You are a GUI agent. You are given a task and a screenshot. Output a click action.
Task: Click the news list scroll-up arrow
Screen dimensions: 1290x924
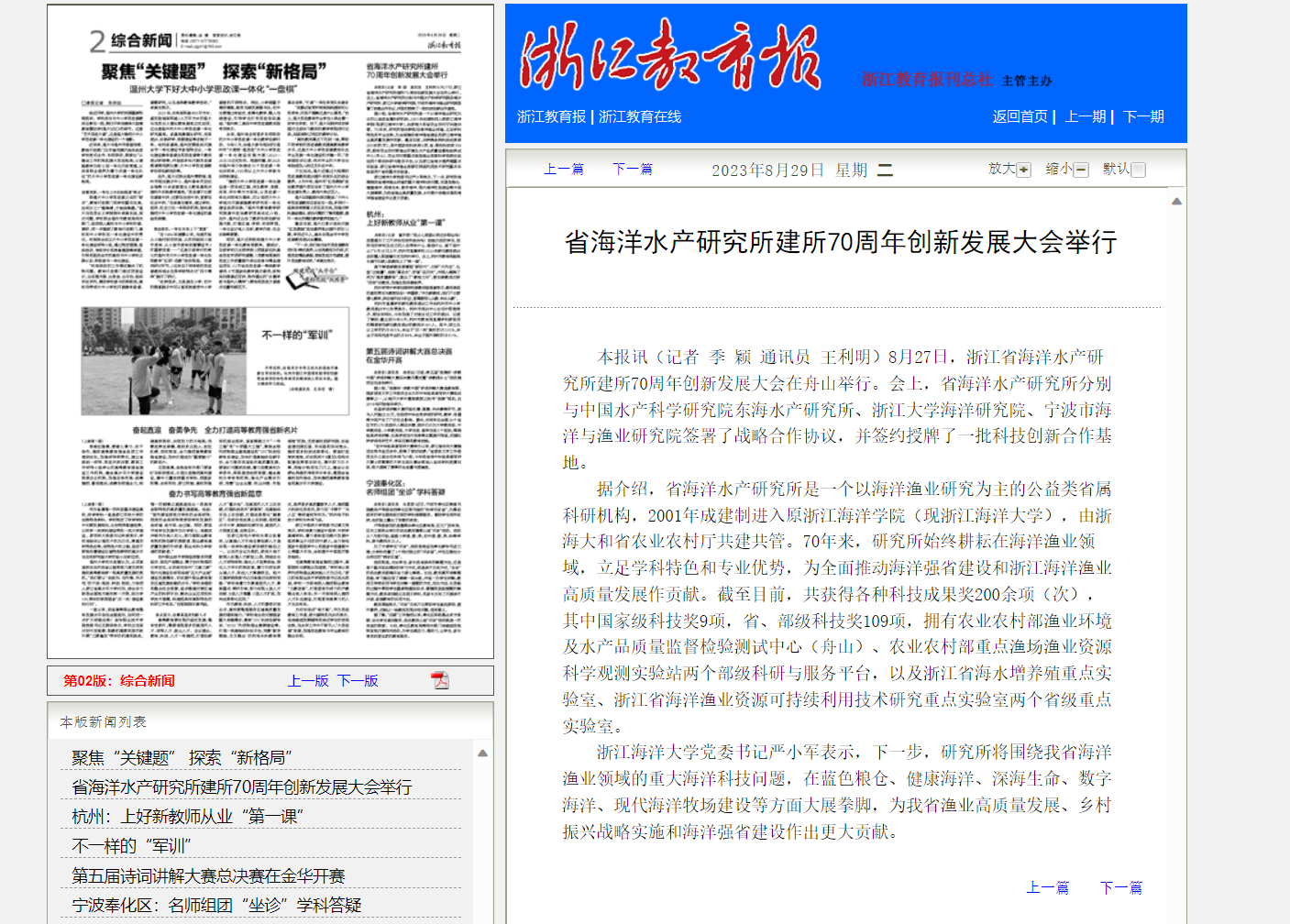pos(482,753)
